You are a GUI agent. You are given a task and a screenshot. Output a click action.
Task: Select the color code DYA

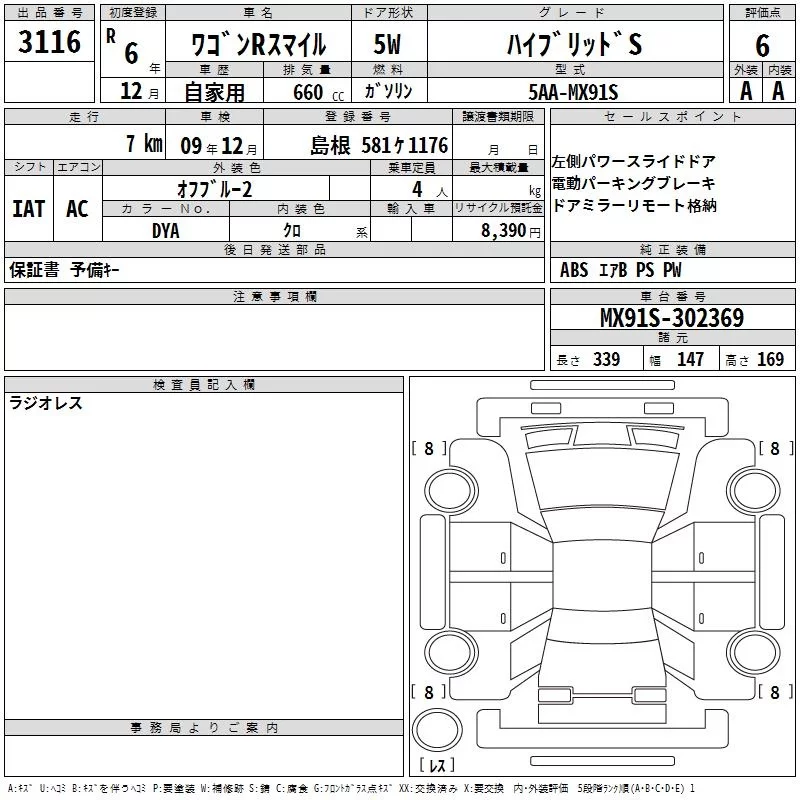pos(166,231)
